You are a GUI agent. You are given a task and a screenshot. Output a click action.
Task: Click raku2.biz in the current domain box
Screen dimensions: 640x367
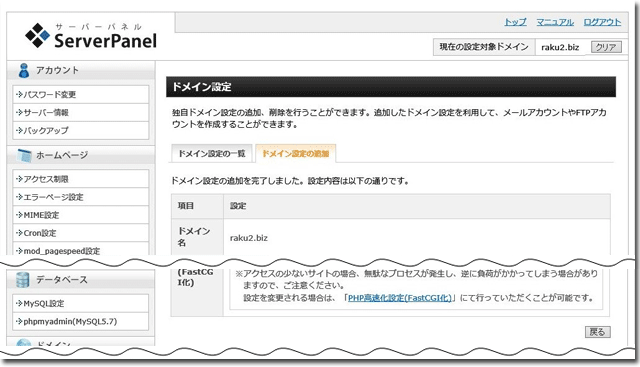pos(560,47)
